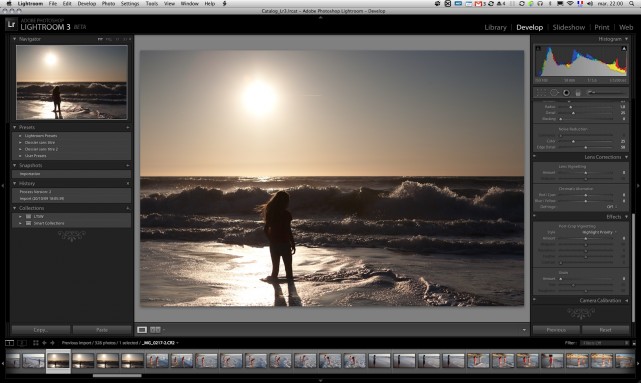Image resolution: width=641 pixels, height=383 pixels.
Task: Toggle shadow clipping indicator in histogram
Action: click(538, 48)
